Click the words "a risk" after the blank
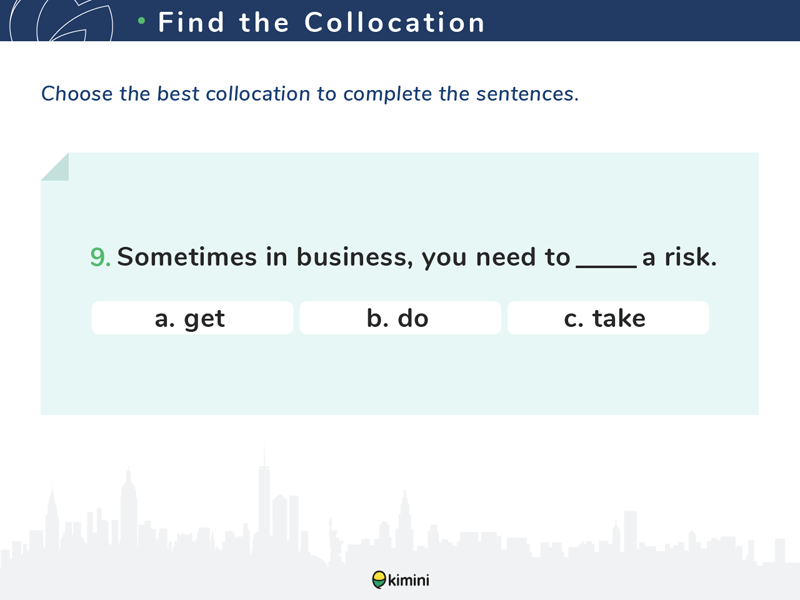Image resolution: width=800 pixels, height=600 pixels. click(x=680, y=257)
